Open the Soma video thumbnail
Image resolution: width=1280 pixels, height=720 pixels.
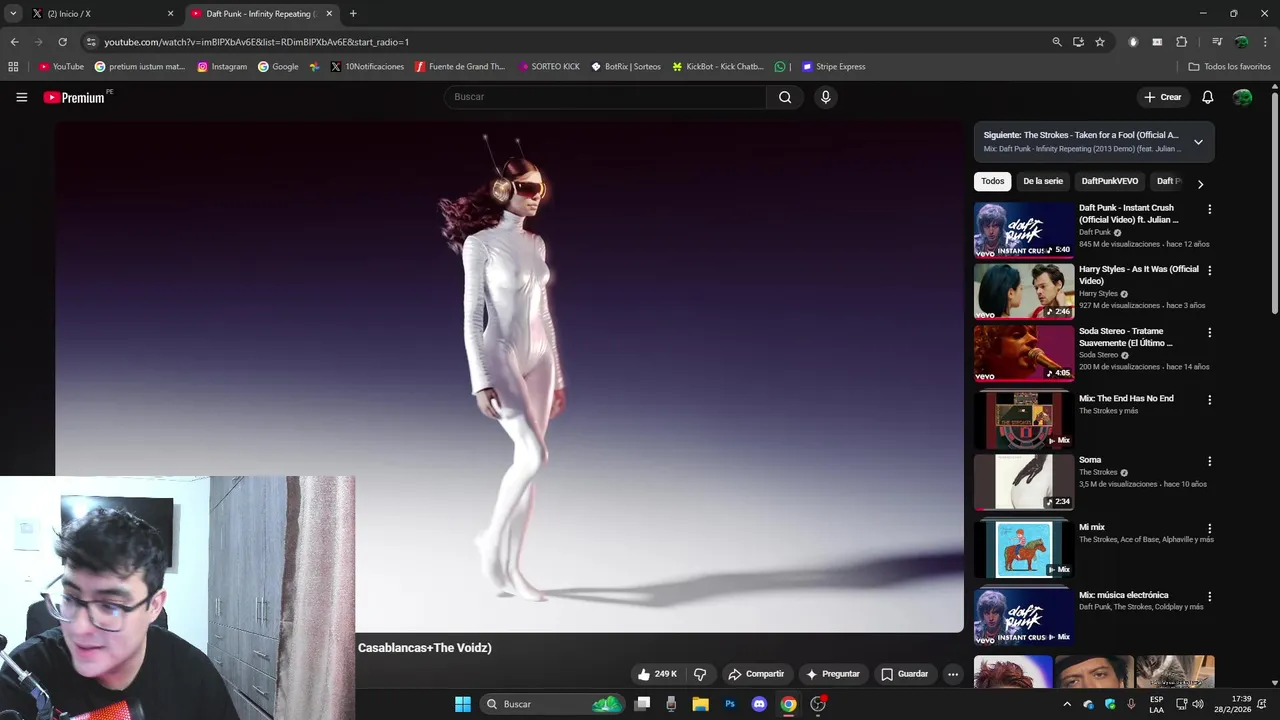point(1024,482)
